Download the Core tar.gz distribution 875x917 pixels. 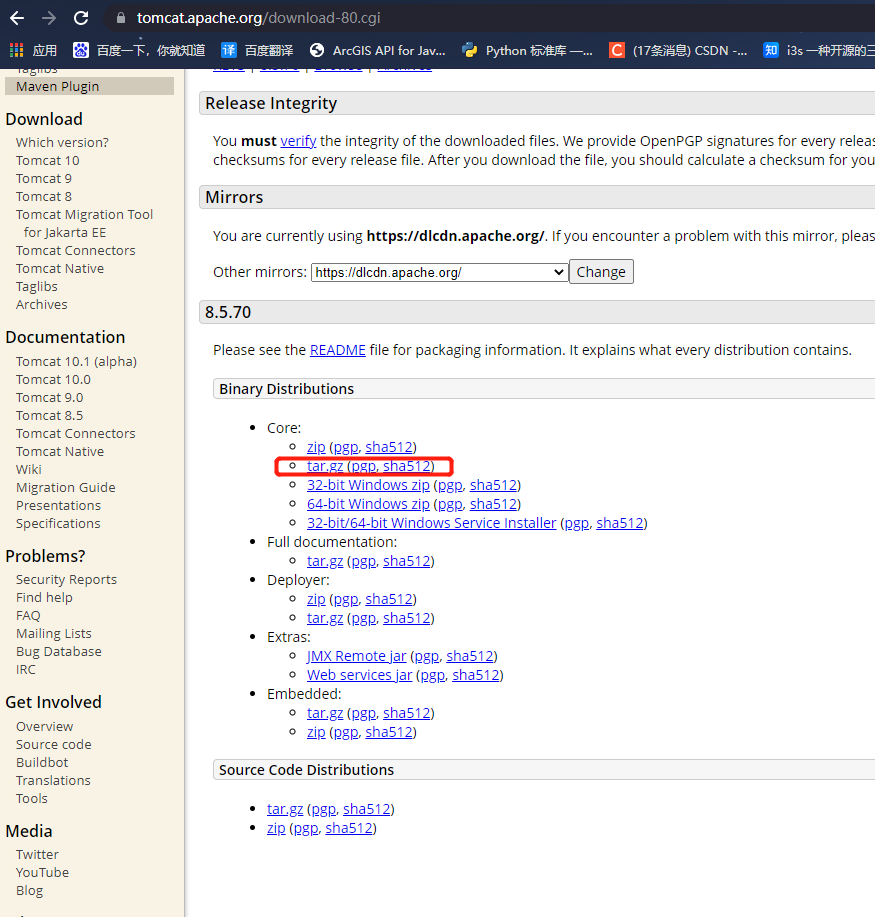point(325,466)
